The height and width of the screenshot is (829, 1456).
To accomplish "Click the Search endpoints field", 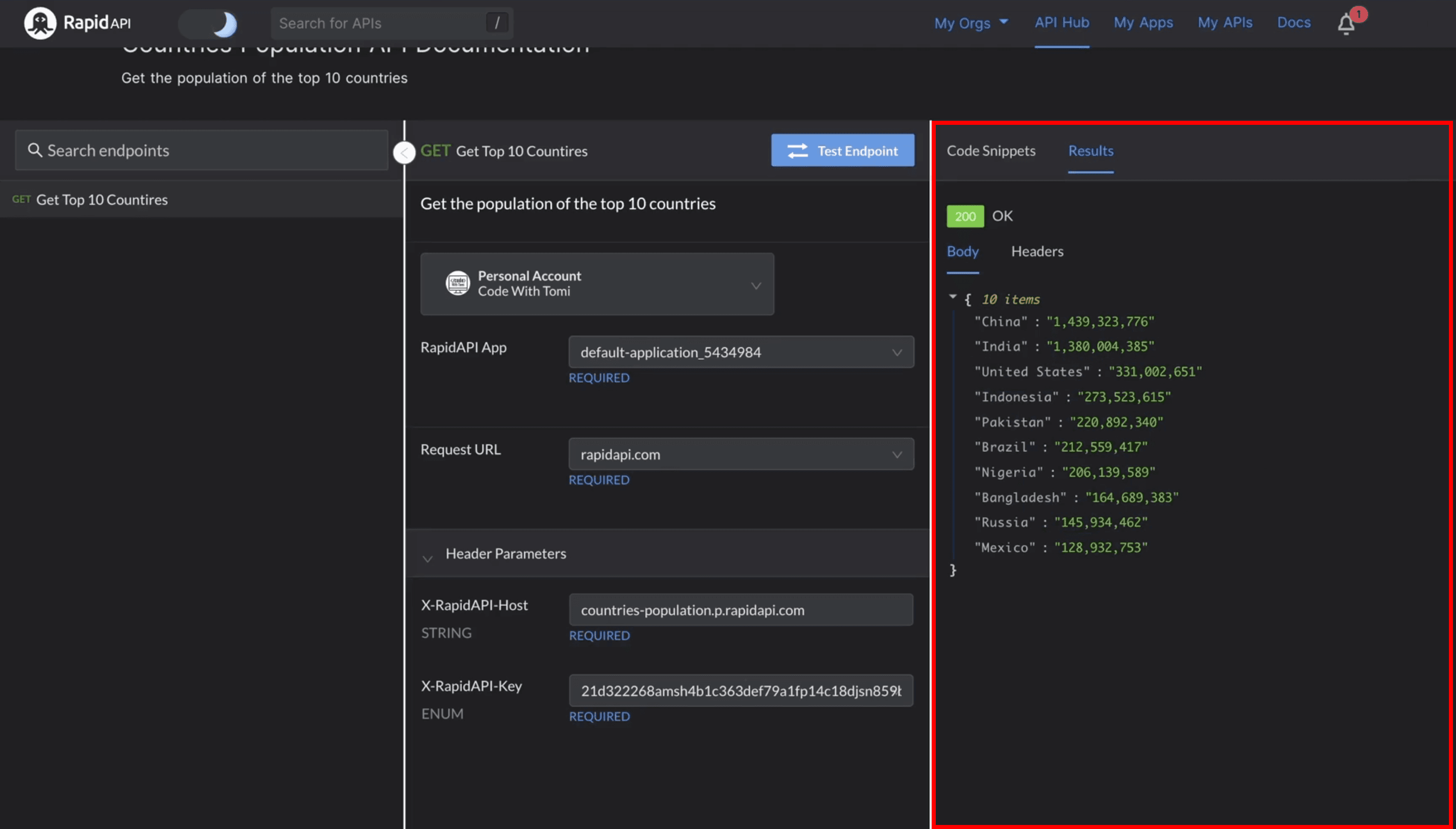I will coord(202,150).
